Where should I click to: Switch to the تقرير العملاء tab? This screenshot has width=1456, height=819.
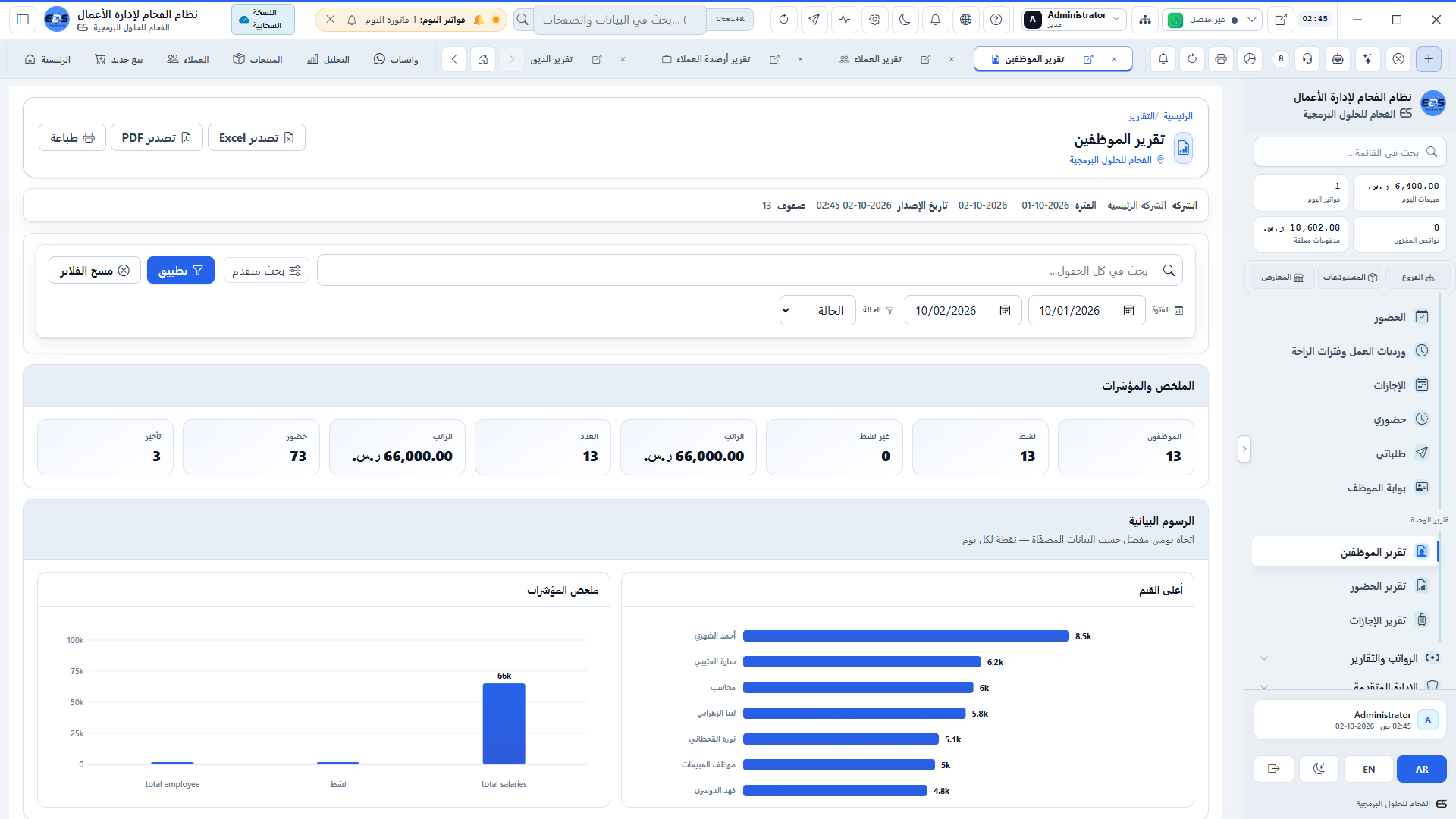click(x=877, y=59)
